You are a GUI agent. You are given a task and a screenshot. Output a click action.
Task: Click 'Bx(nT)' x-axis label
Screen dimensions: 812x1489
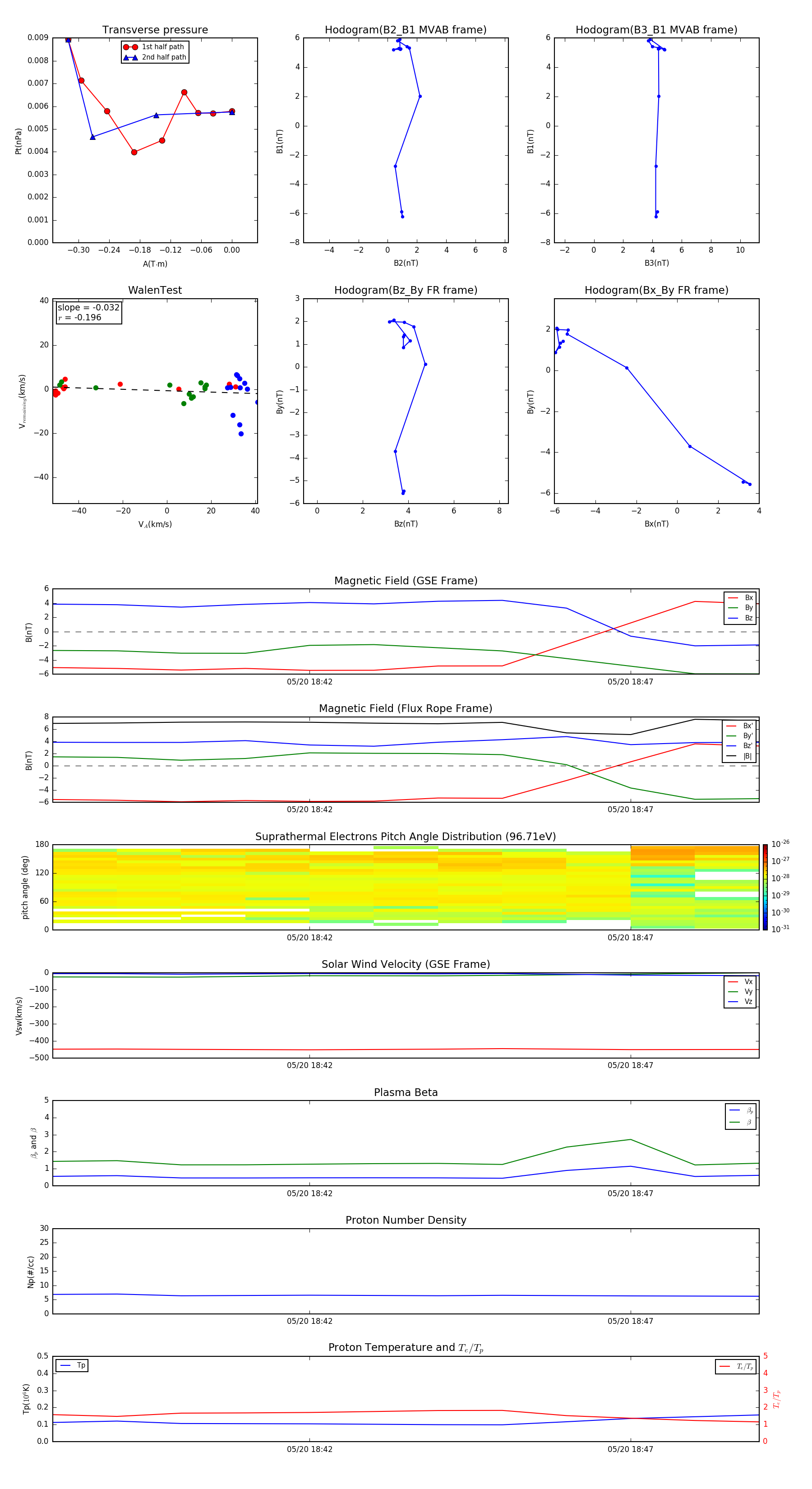coord(656,524)
